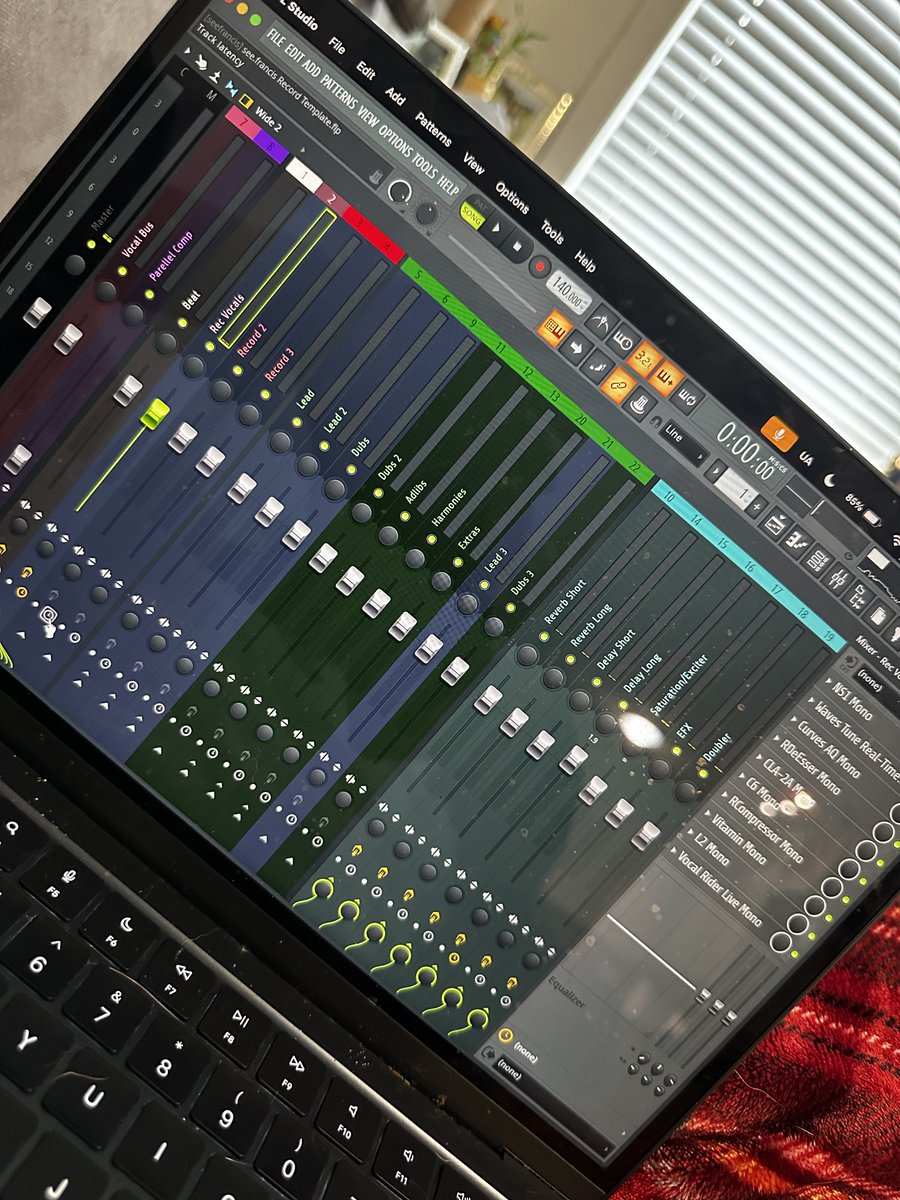Toggle the 3.2.1 countdown before recording icon
This screenshot has width=900, height=1200.
(x=646, y=359)
